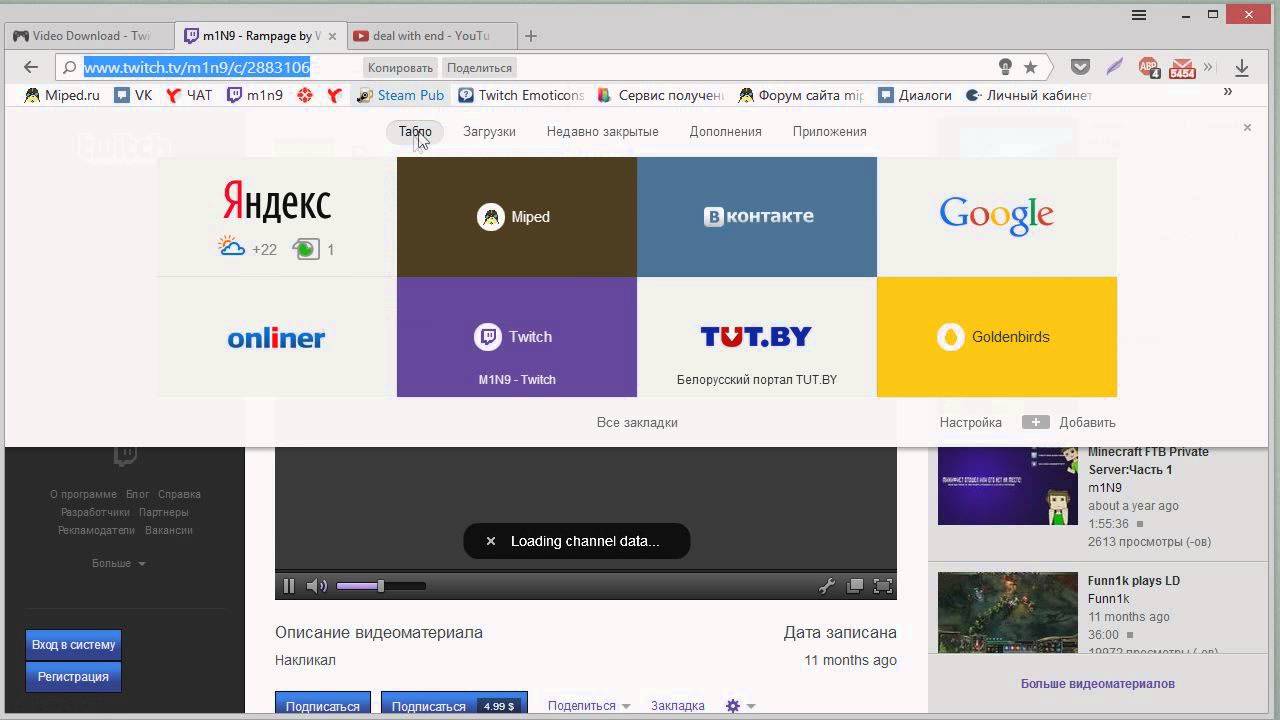Click the Регистрация button

coord(73,677)
